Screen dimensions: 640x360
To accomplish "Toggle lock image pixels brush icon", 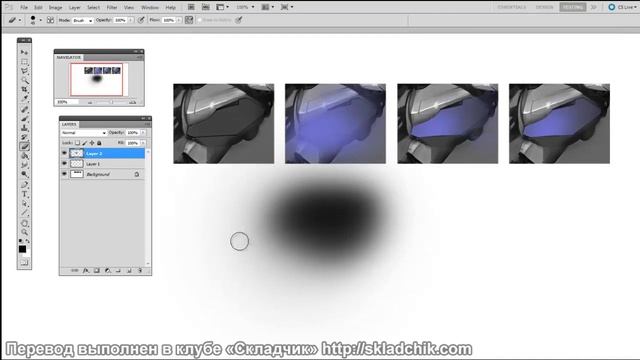I will 84,143.
